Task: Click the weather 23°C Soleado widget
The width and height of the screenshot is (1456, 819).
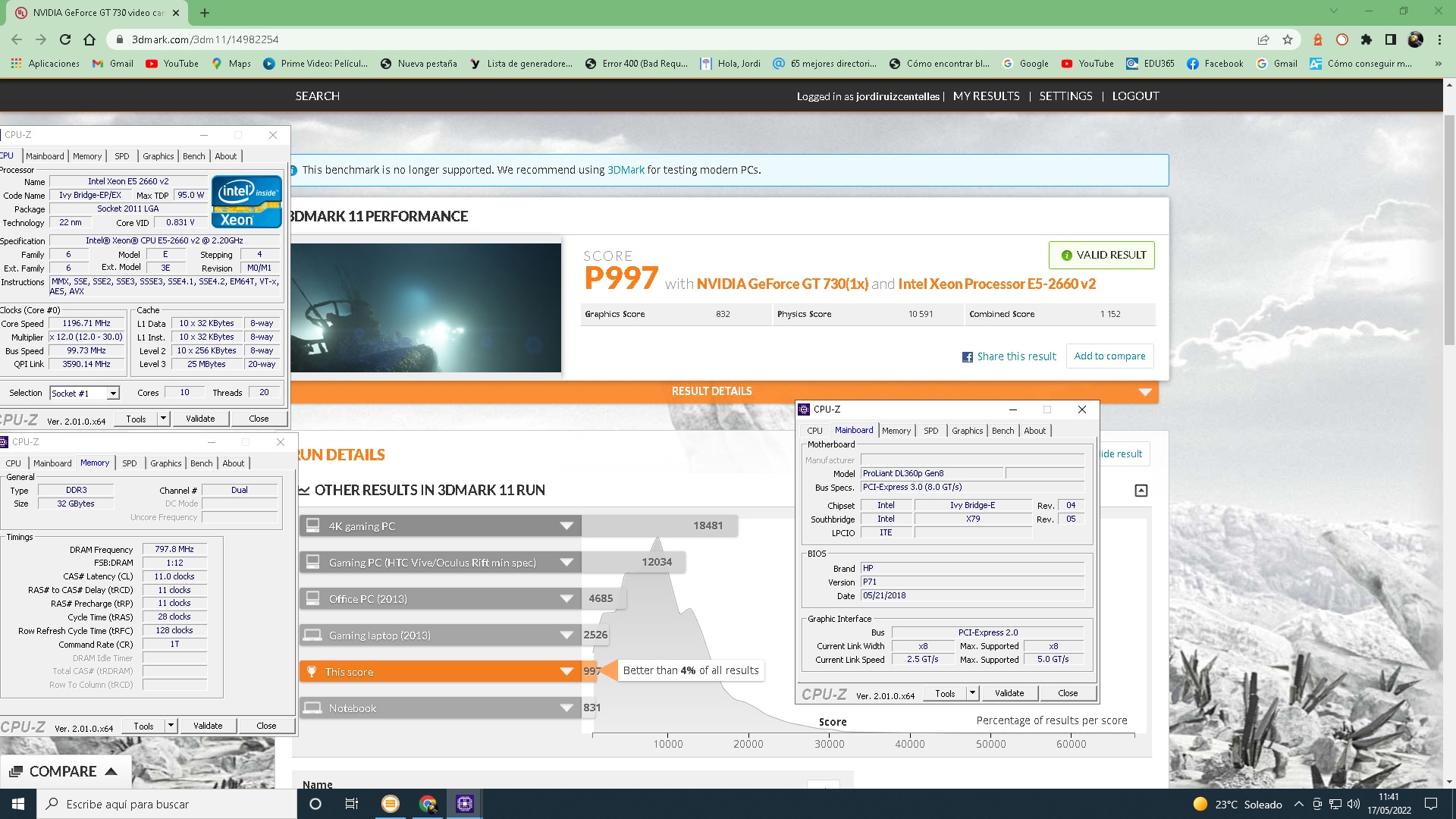Action: point(1238,804)
